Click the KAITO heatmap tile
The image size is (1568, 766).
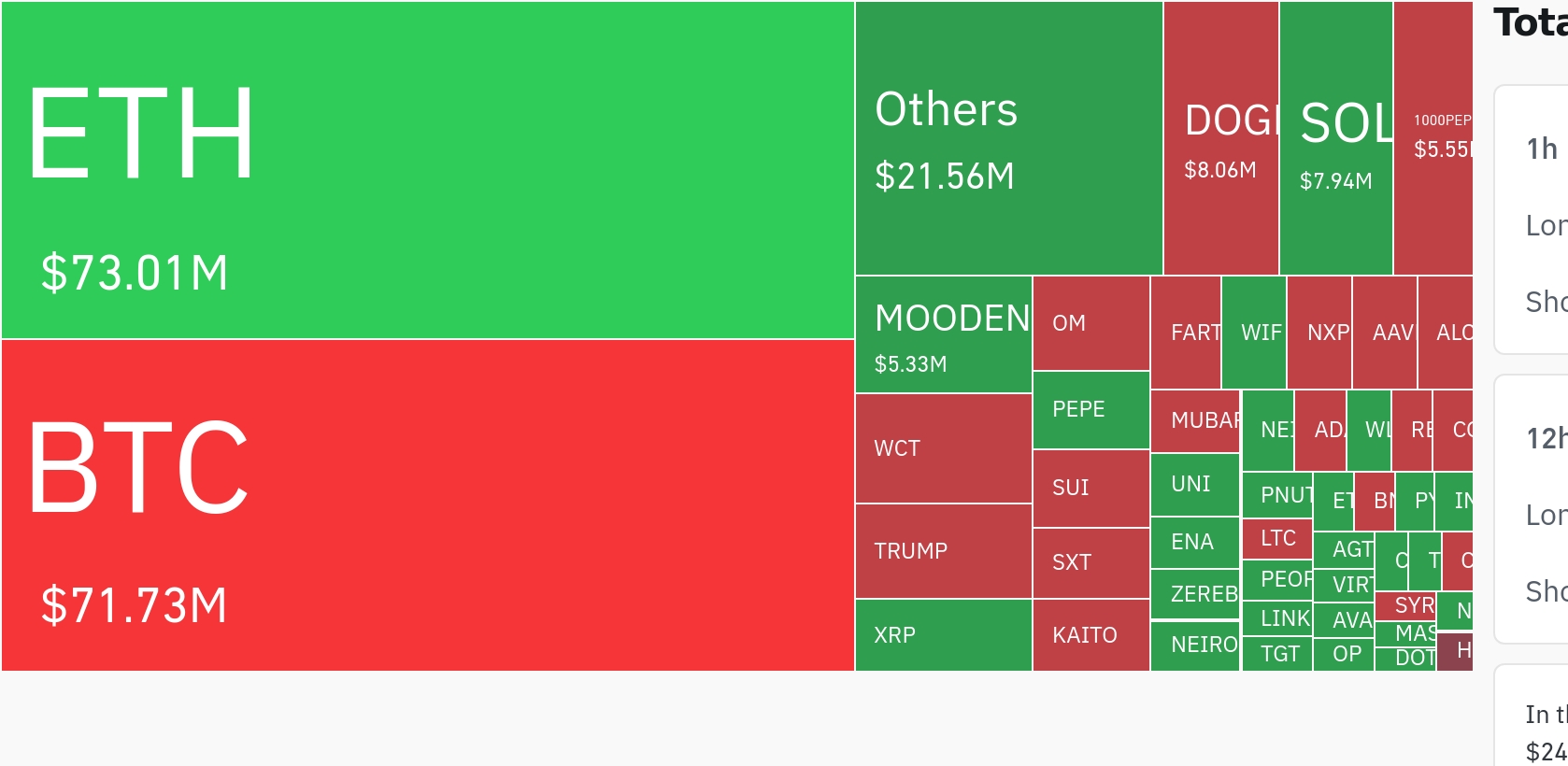click(x=1091, y=635)
